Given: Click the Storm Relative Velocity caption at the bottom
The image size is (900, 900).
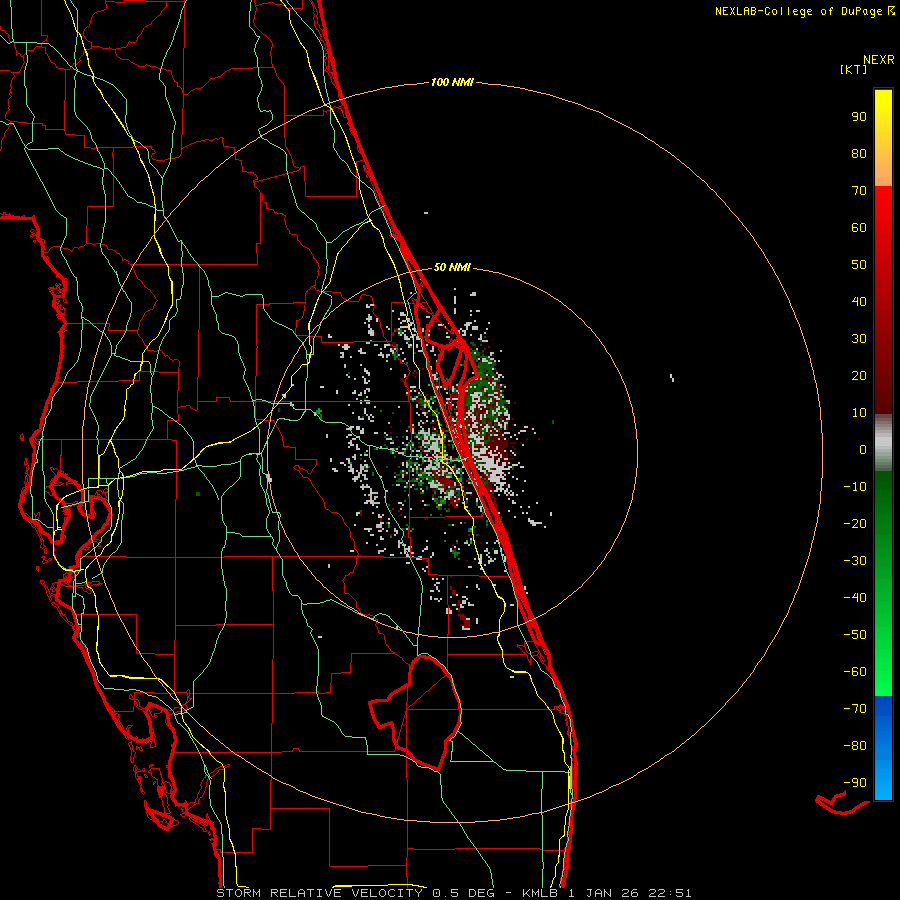Looking at the screenshot, I should point(453,893).
